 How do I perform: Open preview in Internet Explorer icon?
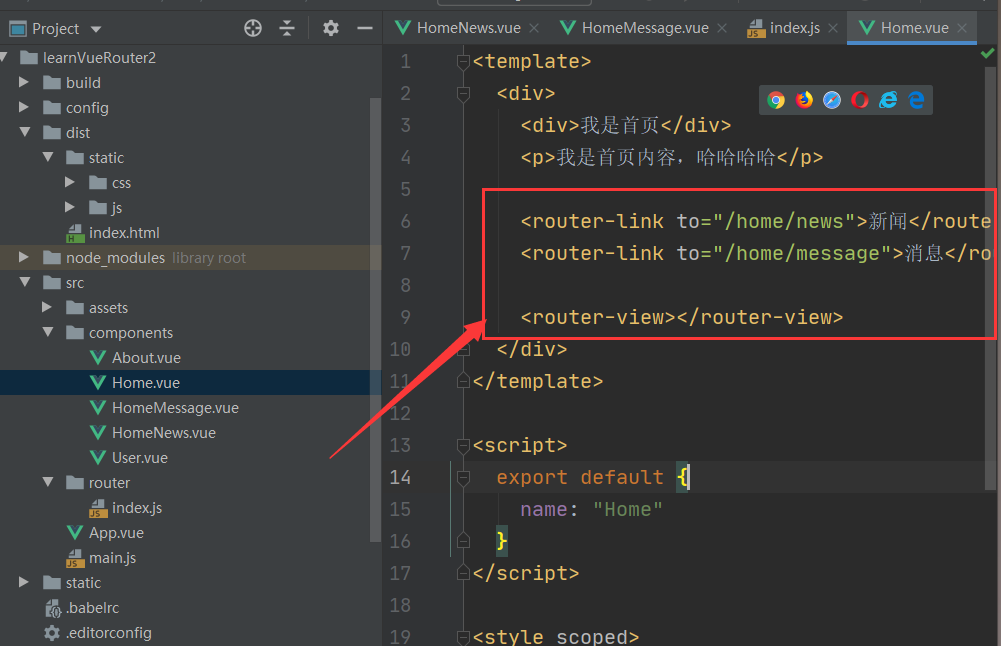(x=888, y=100)
